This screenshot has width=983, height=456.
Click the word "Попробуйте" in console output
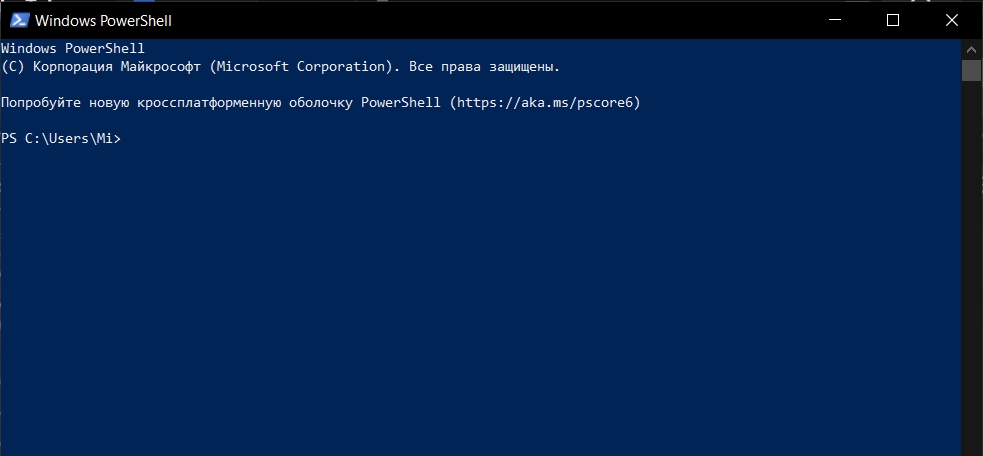click(x=41, y=102)
